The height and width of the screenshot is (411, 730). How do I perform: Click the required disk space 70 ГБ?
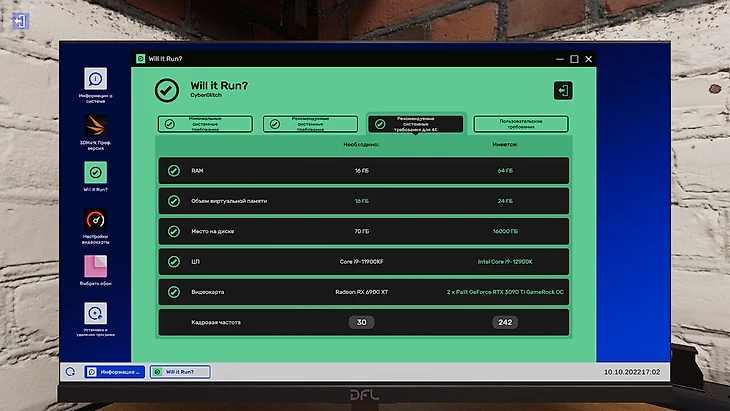362,231
